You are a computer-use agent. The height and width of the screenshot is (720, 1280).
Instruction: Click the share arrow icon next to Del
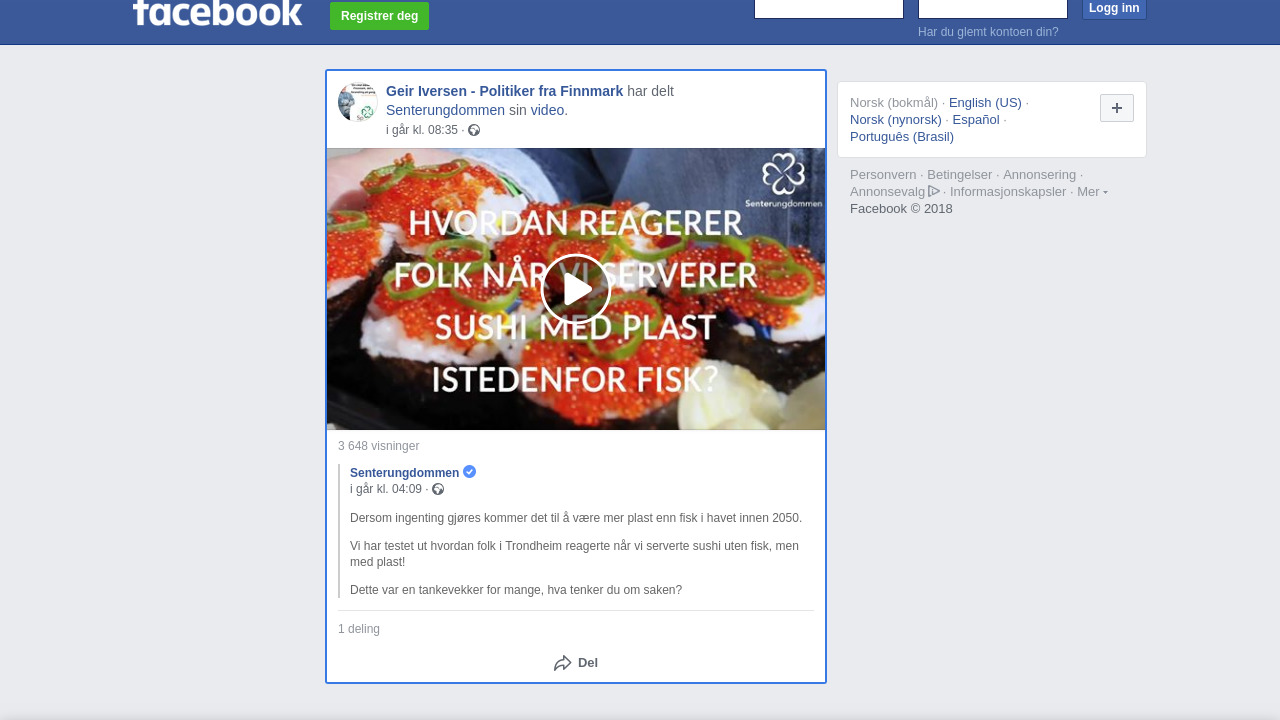563,663
